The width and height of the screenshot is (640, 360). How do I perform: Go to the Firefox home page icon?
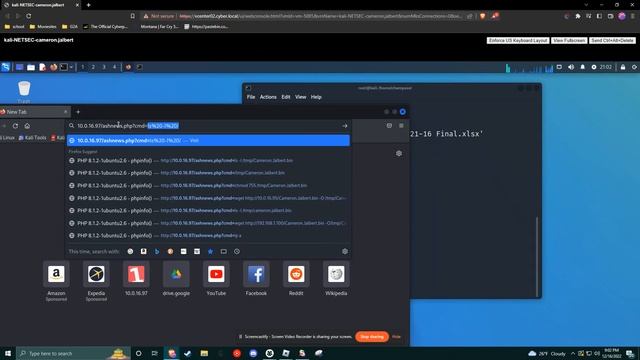(x=27, y=126)
